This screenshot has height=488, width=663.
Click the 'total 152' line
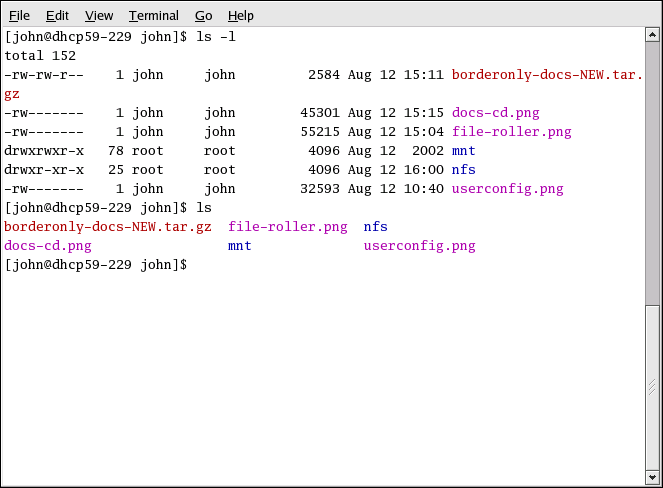pyautogui.click(x=38, y=56)
